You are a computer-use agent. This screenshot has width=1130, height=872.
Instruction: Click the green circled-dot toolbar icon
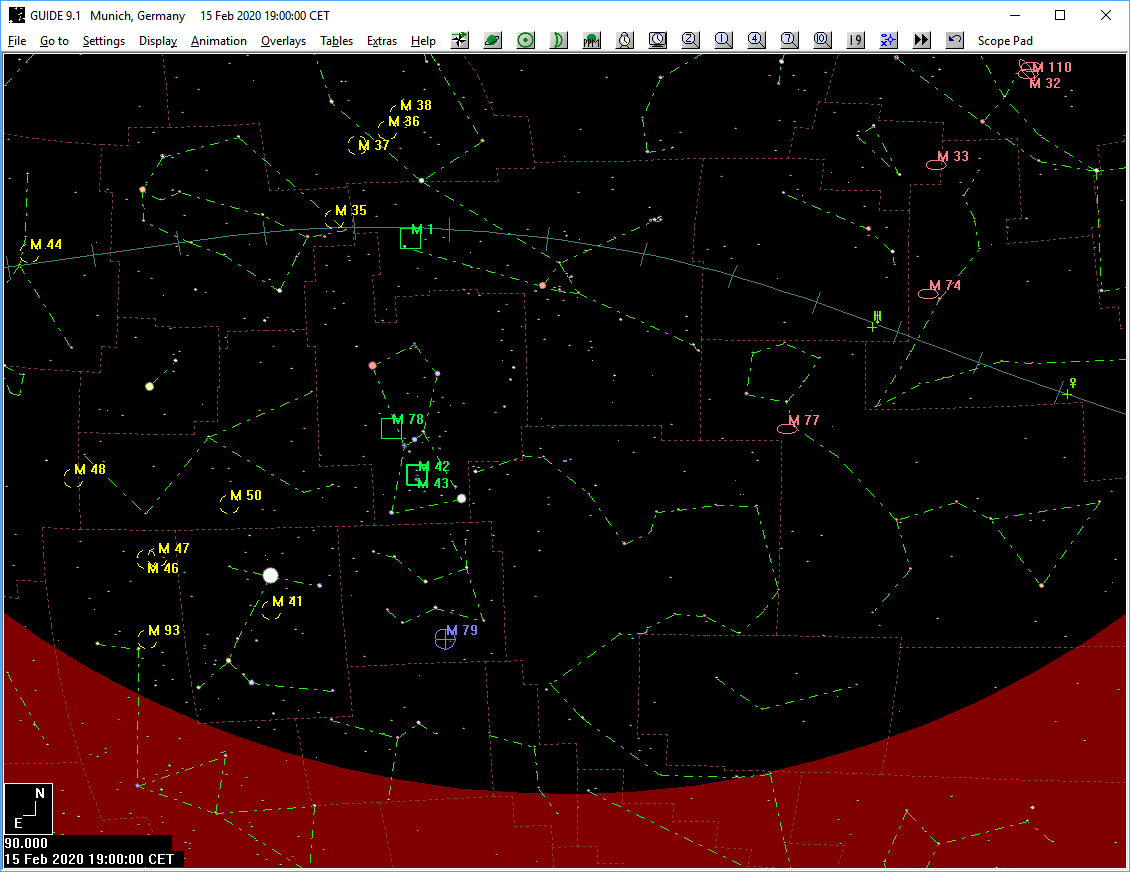tap(526, 40)
